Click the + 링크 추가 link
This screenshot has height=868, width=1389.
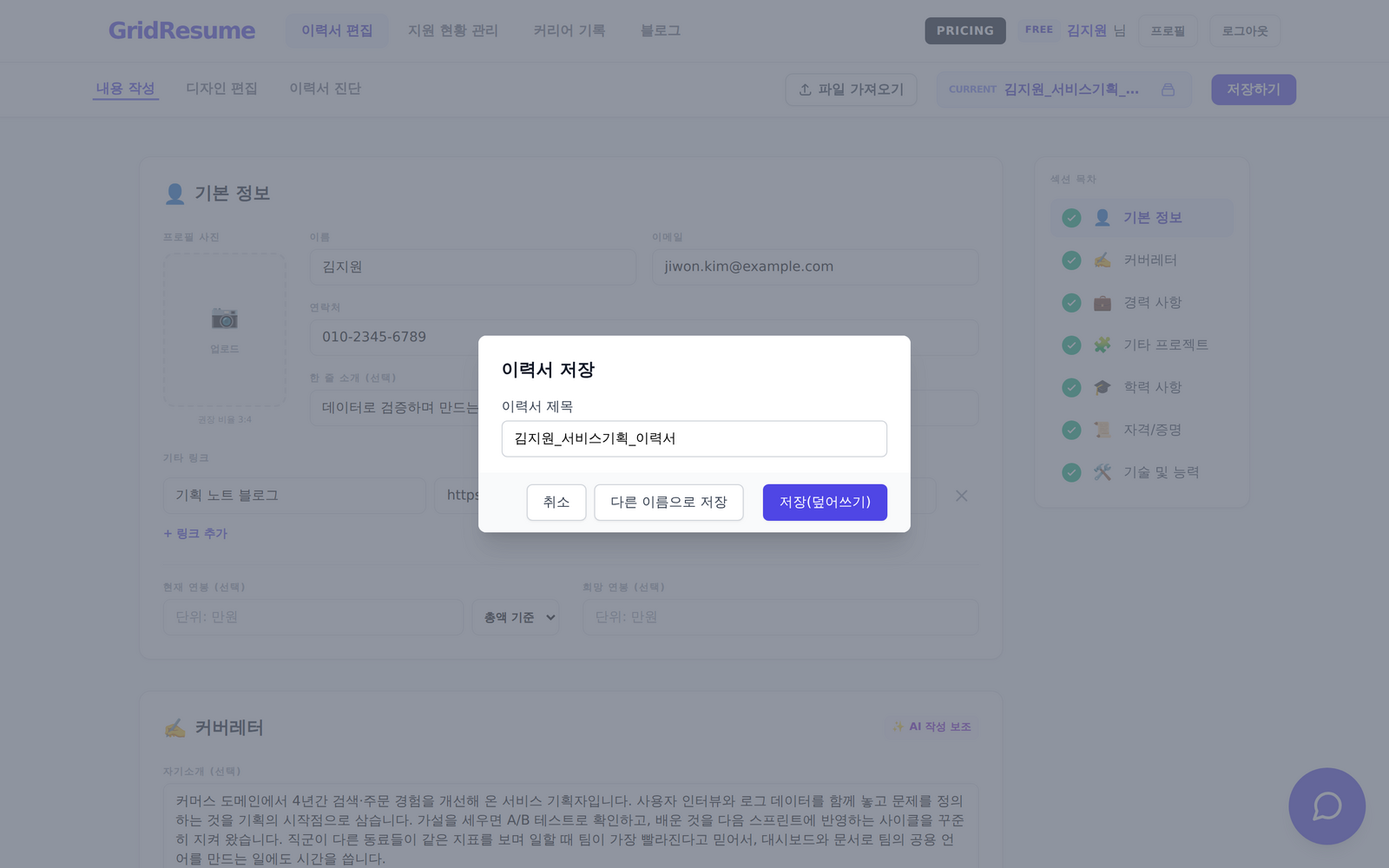click(x=195, y=534)
